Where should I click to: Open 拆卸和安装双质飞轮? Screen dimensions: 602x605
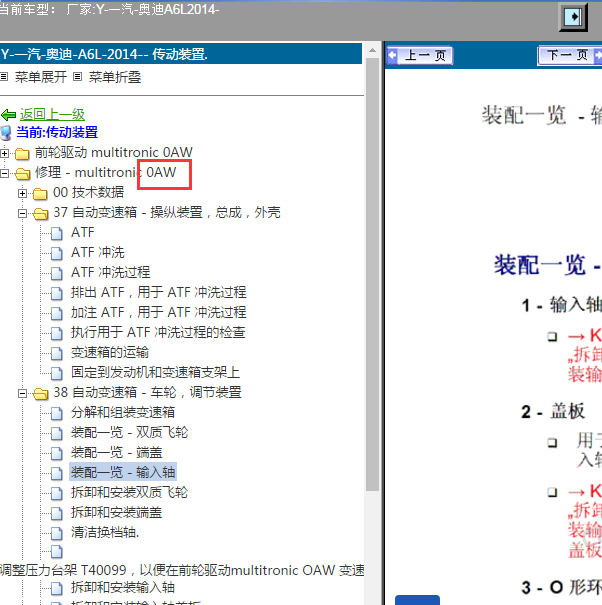coord(130,492)
